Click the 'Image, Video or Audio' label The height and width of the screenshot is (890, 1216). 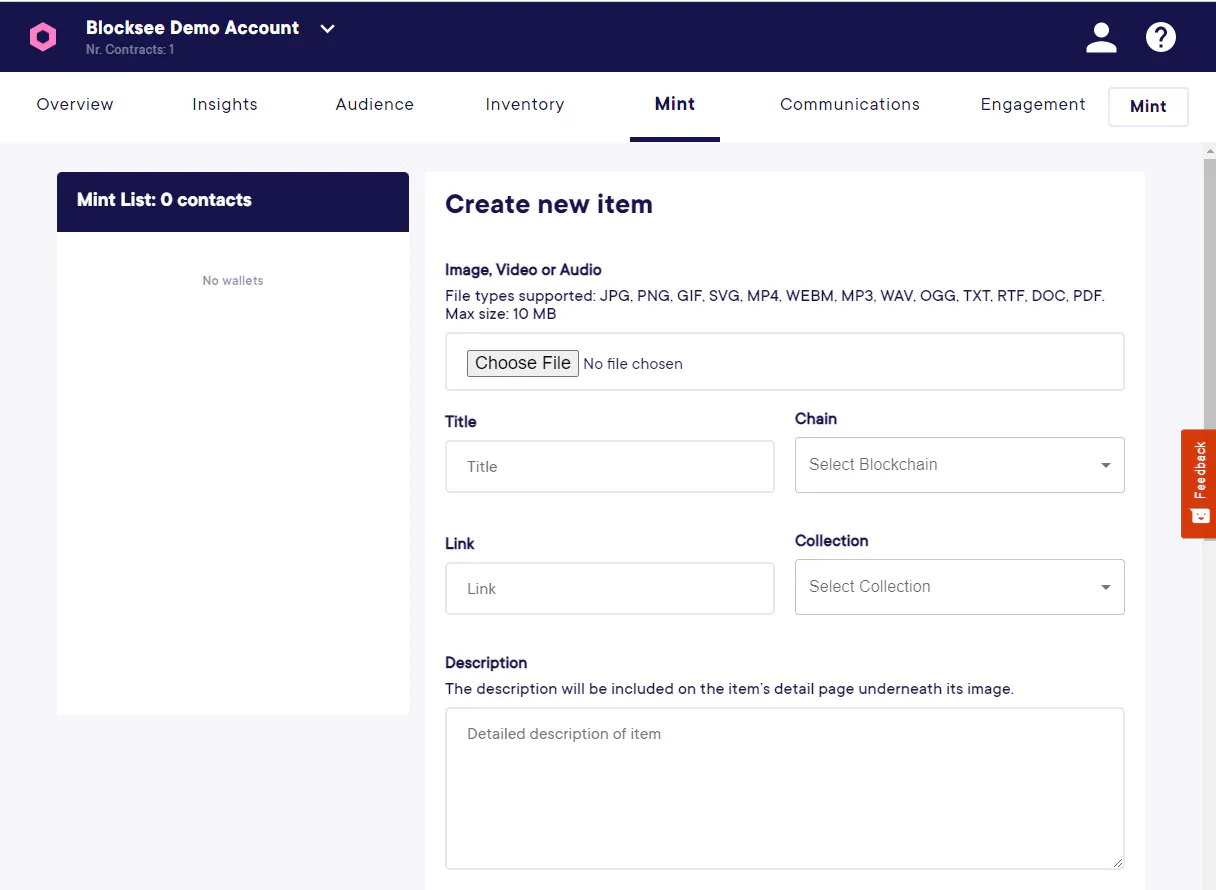coord(523,270)
